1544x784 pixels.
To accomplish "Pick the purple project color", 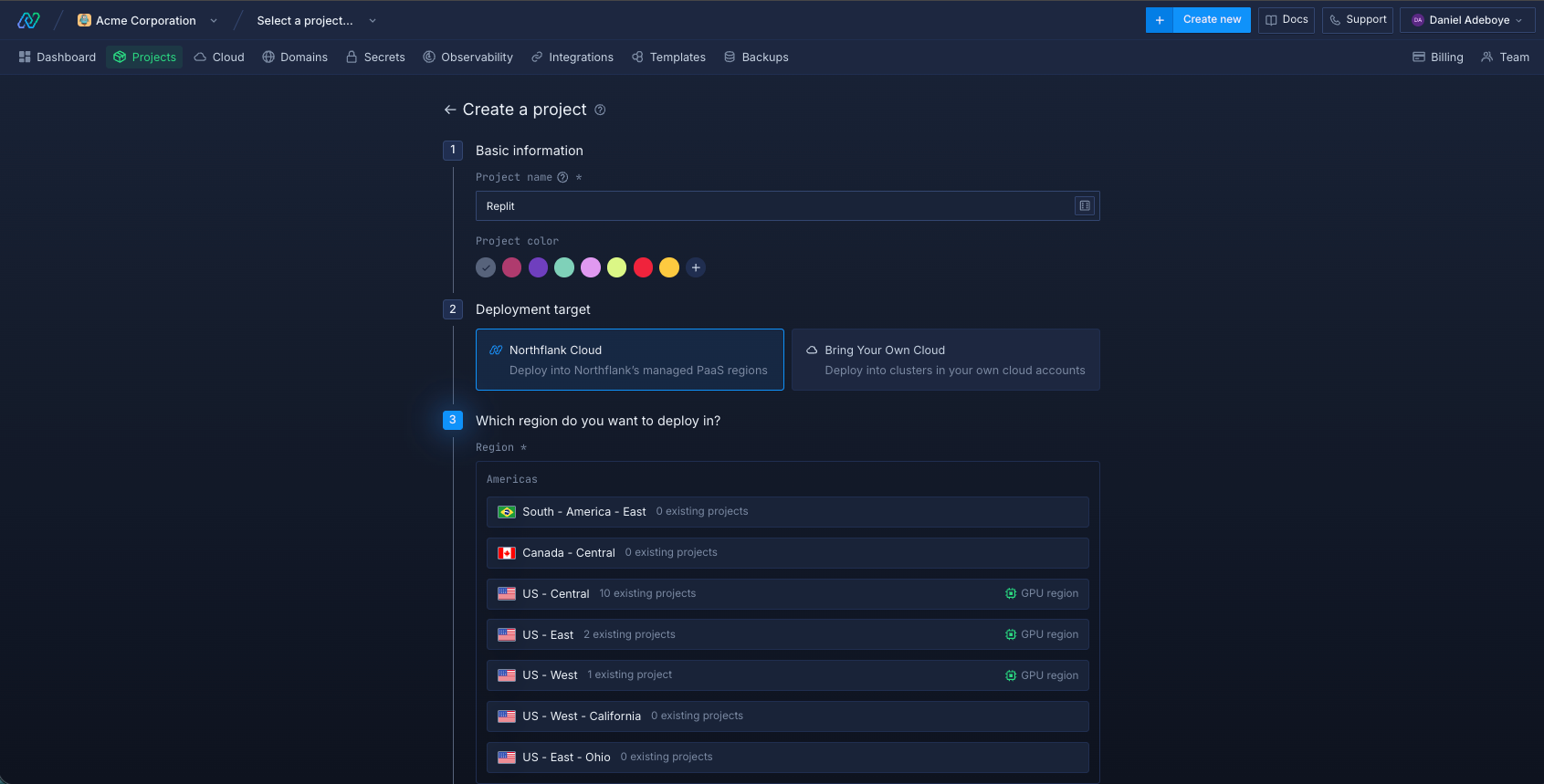I will 539,267.
